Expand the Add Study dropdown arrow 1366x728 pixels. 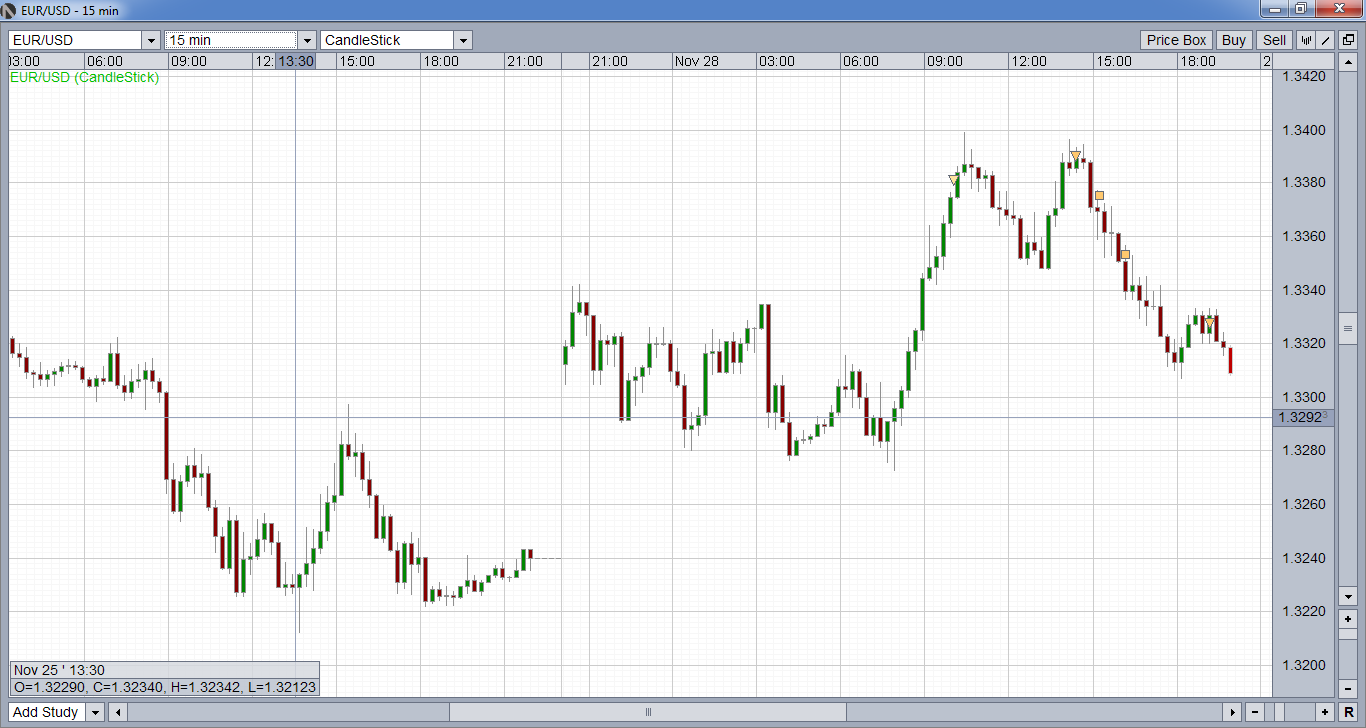pyautogui.click(x=95, y=712)
